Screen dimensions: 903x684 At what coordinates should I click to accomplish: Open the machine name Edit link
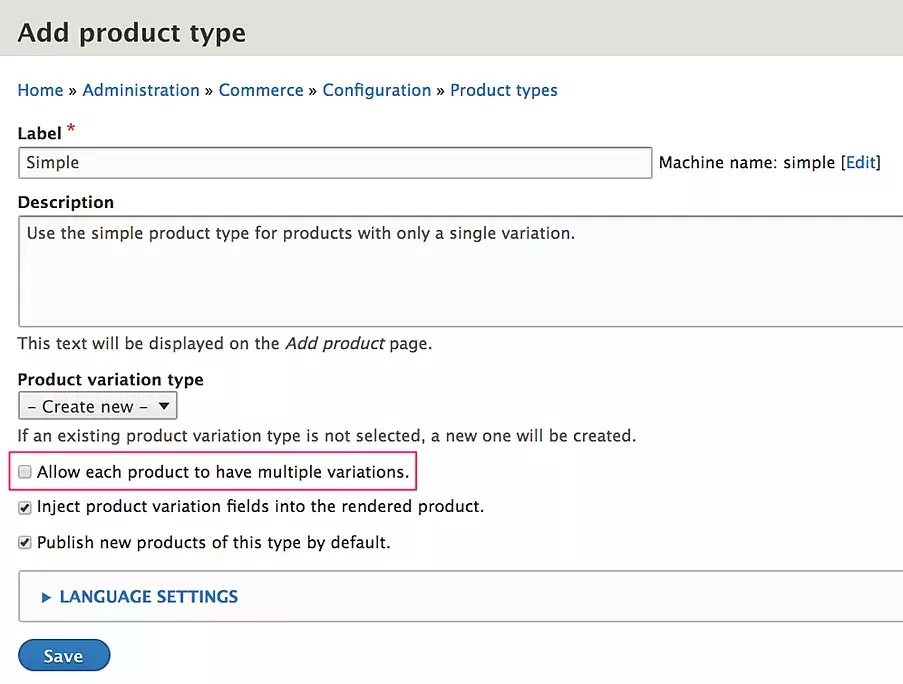[861, 162]
